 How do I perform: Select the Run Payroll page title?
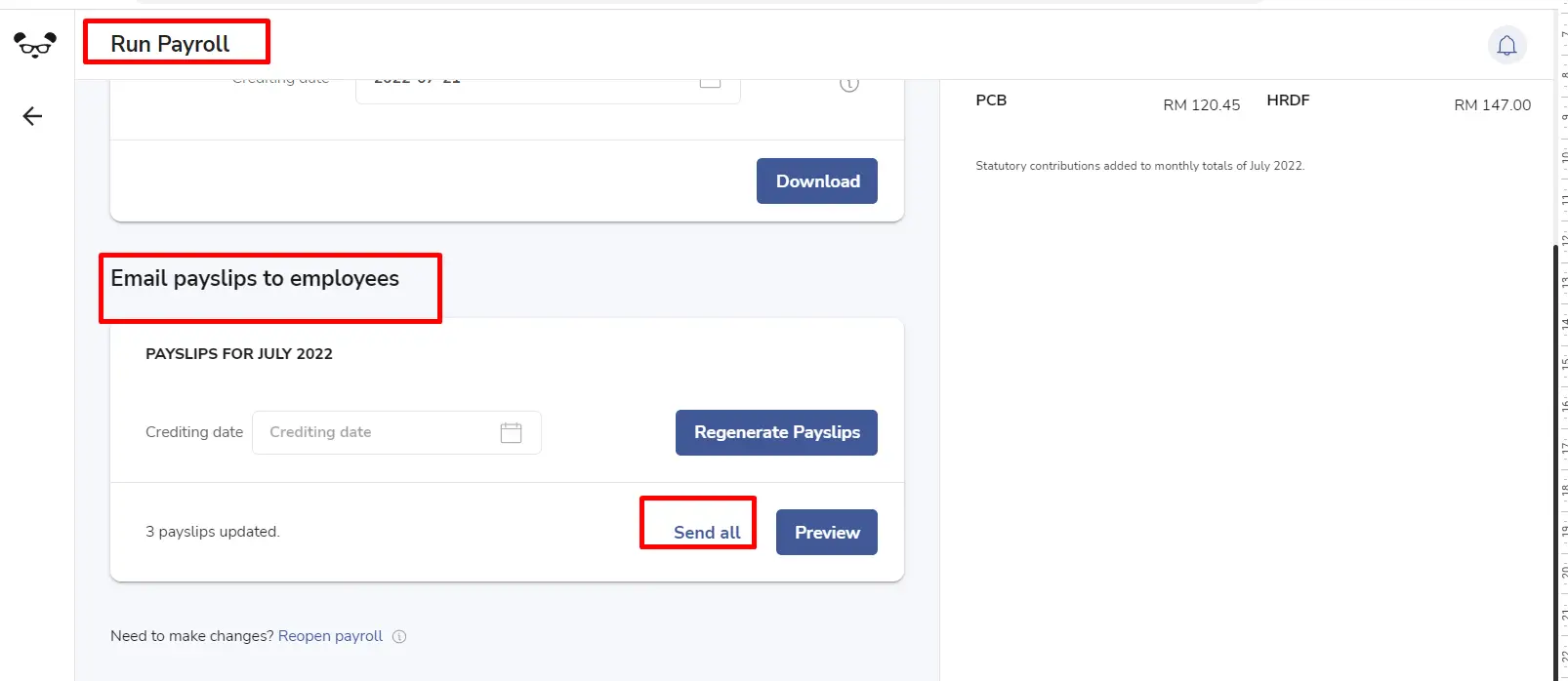click(170, 44)
